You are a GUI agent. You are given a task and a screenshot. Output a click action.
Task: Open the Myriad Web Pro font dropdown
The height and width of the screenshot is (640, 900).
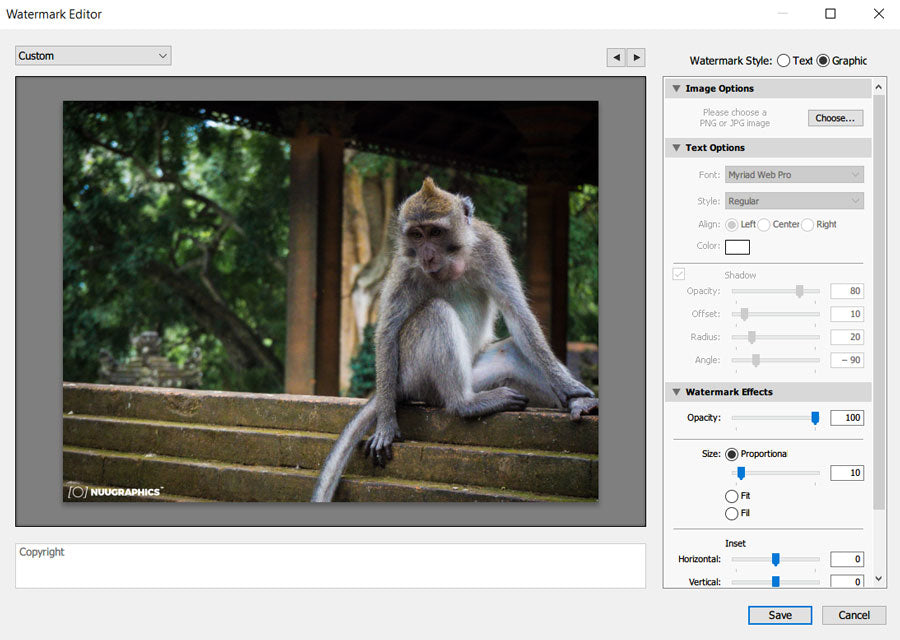tap(794, 174)
